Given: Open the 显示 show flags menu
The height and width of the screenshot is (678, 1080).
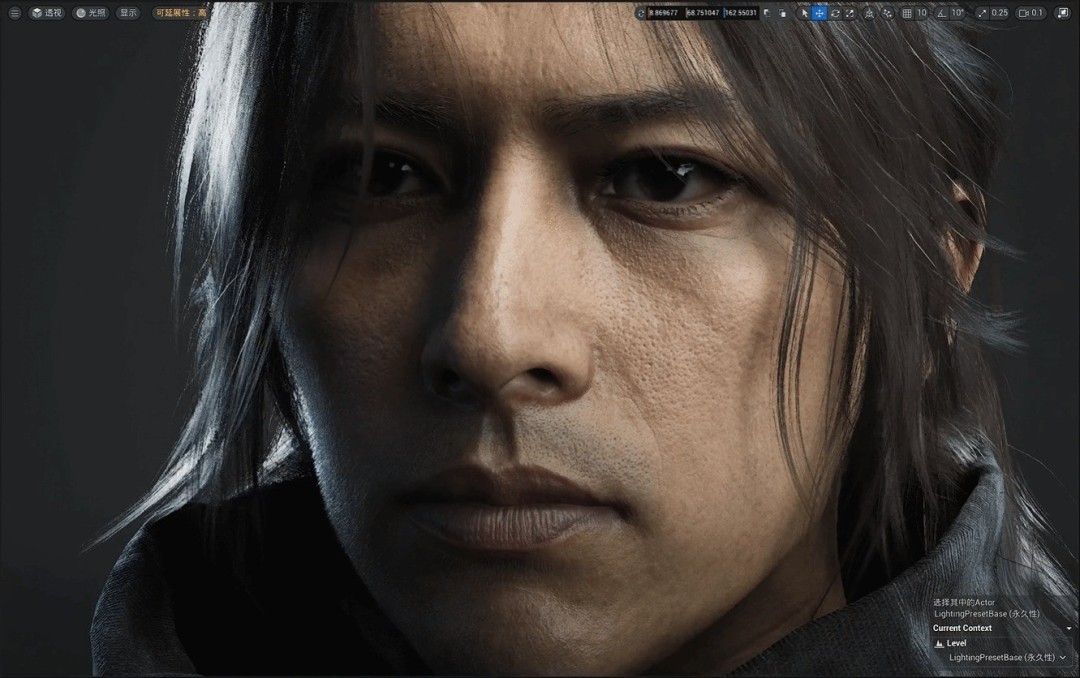Looking at the screenshot, I should (128, 13).
